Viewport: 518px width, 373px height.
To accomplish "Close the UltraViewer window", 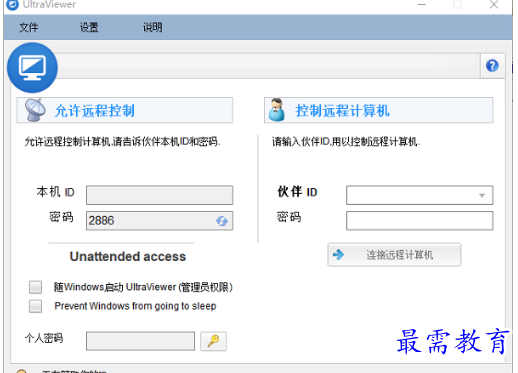I will click(494, 5).
